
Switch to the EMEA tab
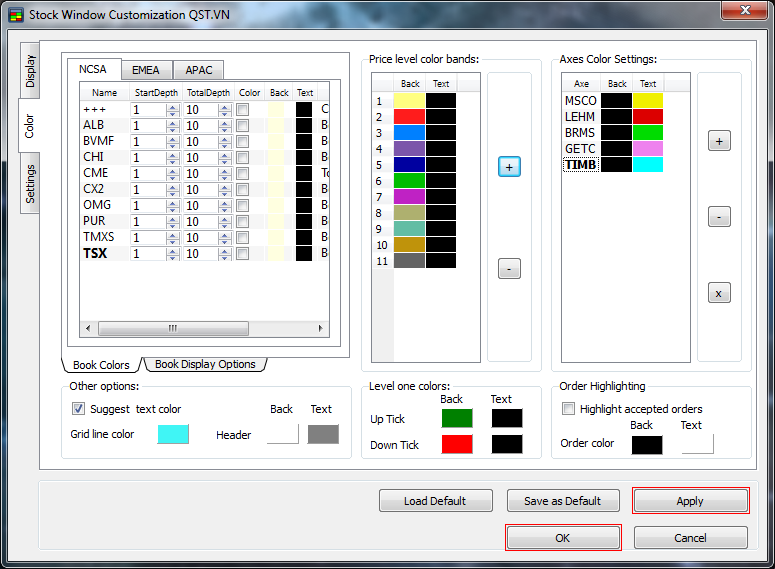[146, 70]
